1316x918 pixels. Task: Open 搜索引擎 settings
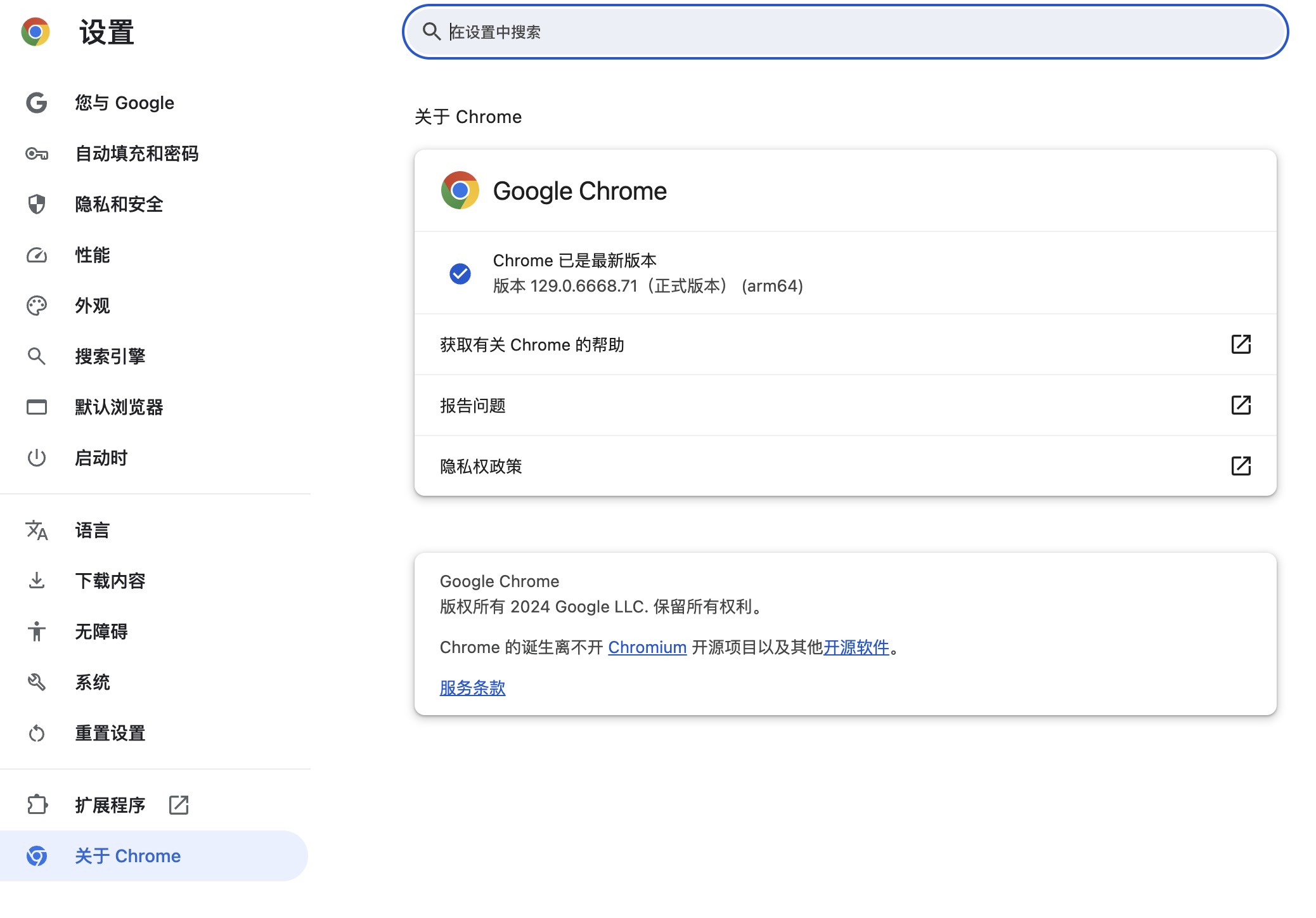pos(154,356)
